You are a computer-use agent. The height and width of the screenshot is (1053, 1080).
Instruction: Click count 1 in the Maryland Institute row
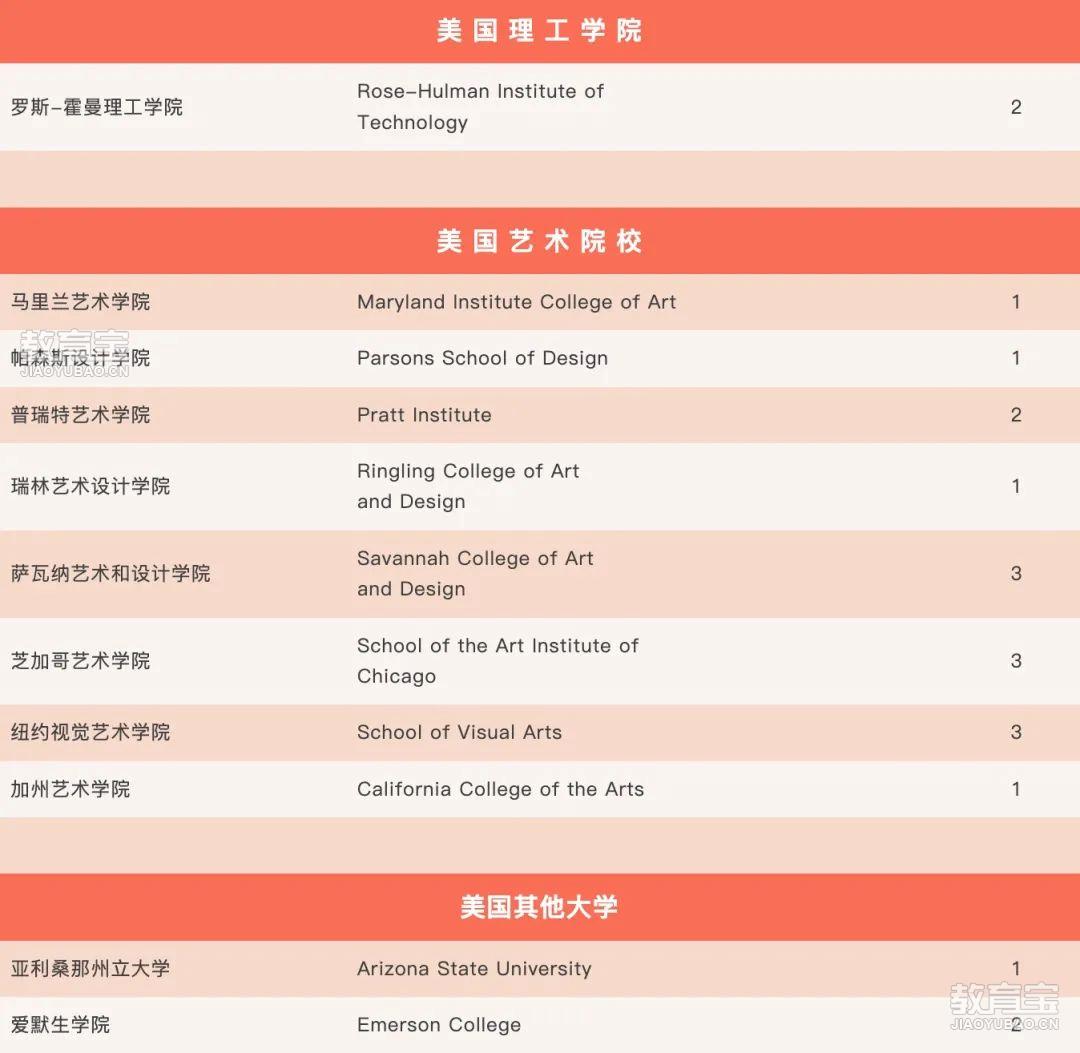pos(1016,302)
